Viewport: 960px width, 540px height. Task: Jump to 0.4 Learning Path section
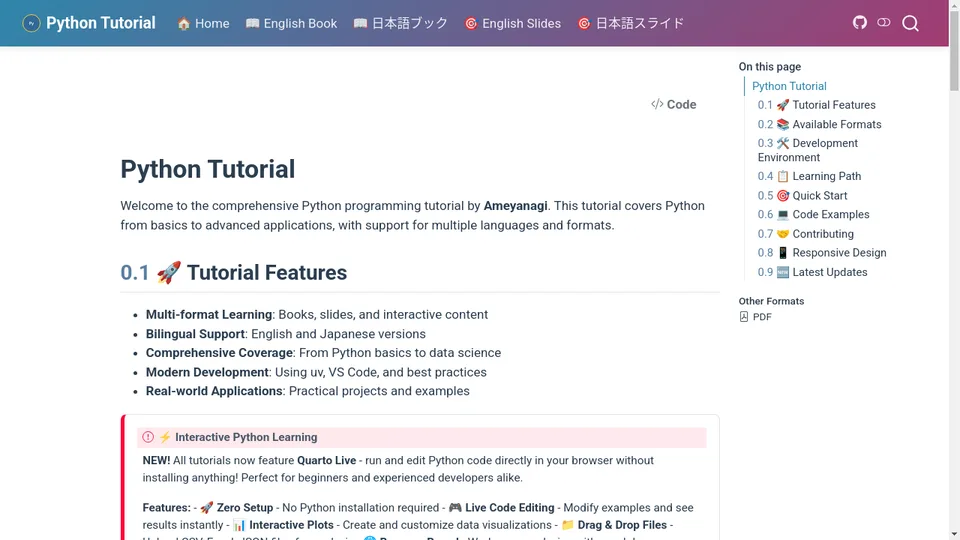pyautogui.click(x=809, y=176)
